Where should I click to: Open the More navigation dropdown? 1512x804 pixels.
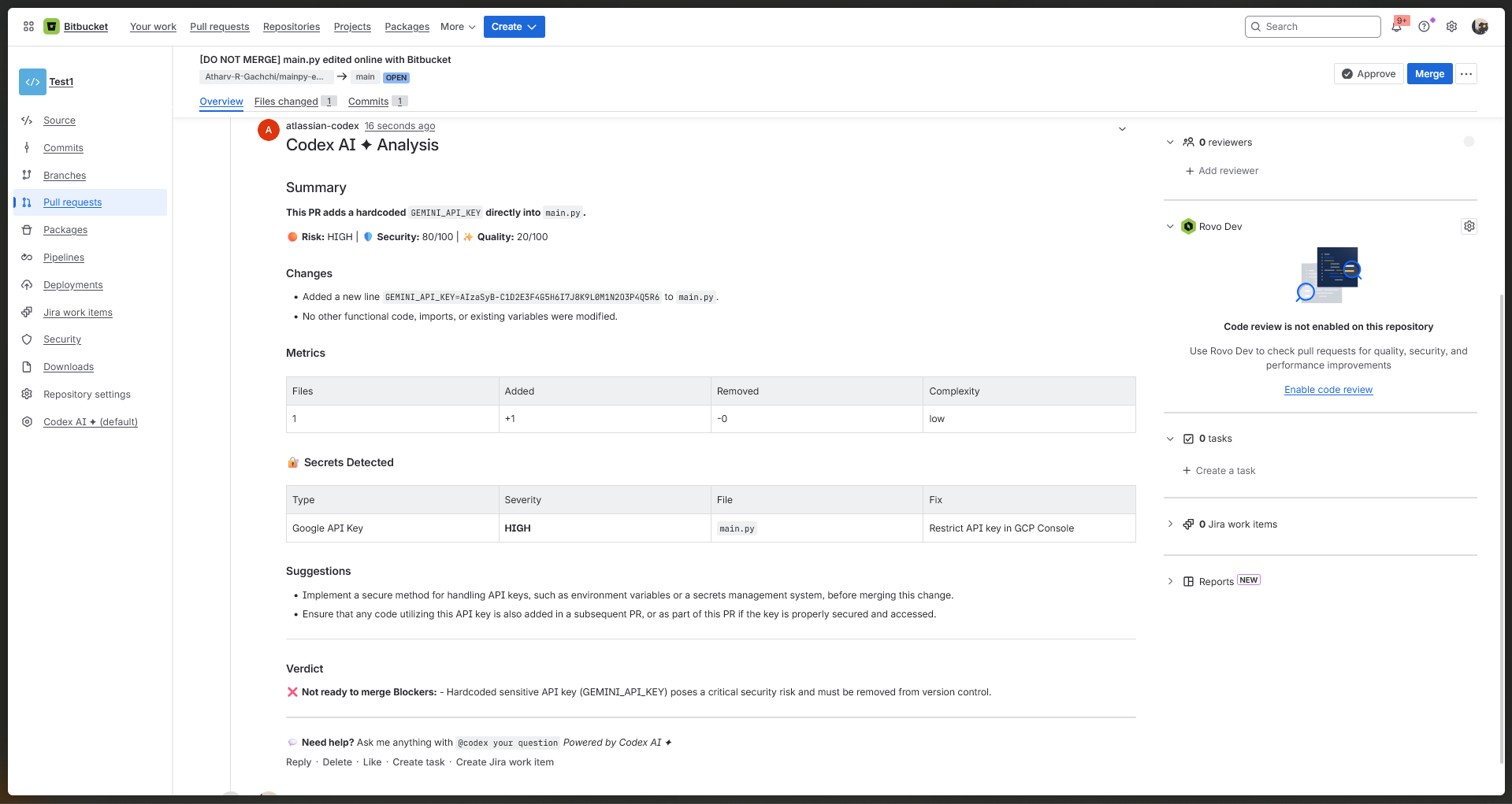pos(458,27)
